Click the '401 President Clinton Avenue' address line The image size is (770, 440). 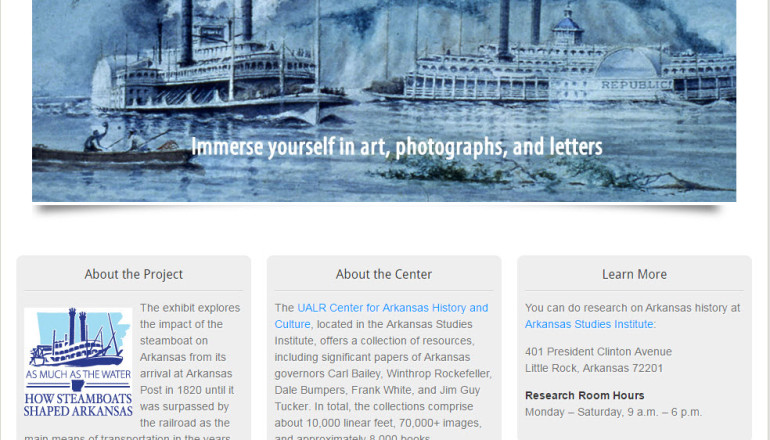598,352
